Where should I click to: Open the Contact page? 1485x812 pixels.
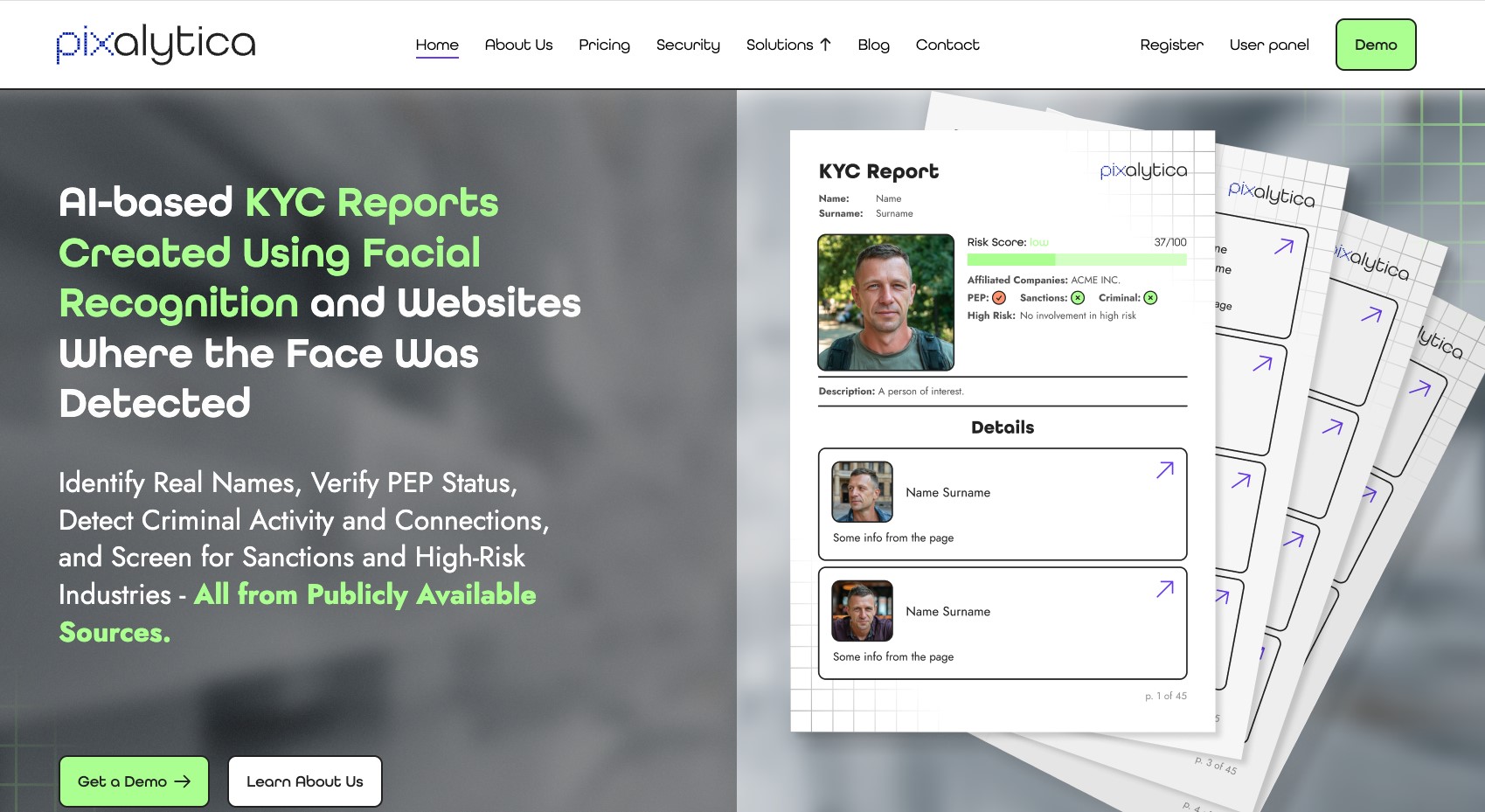pos(947,45)
